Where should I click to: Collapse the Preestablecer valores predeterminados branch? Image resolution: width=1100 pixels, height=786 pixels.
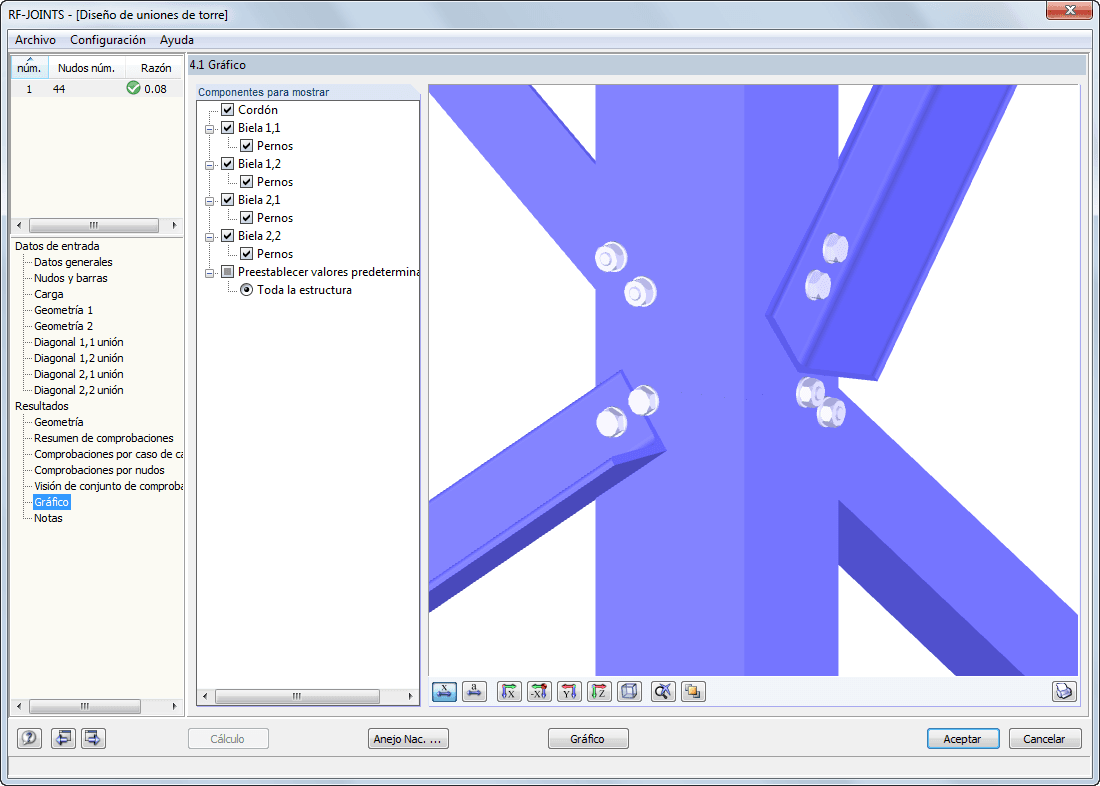click(210, 271)
